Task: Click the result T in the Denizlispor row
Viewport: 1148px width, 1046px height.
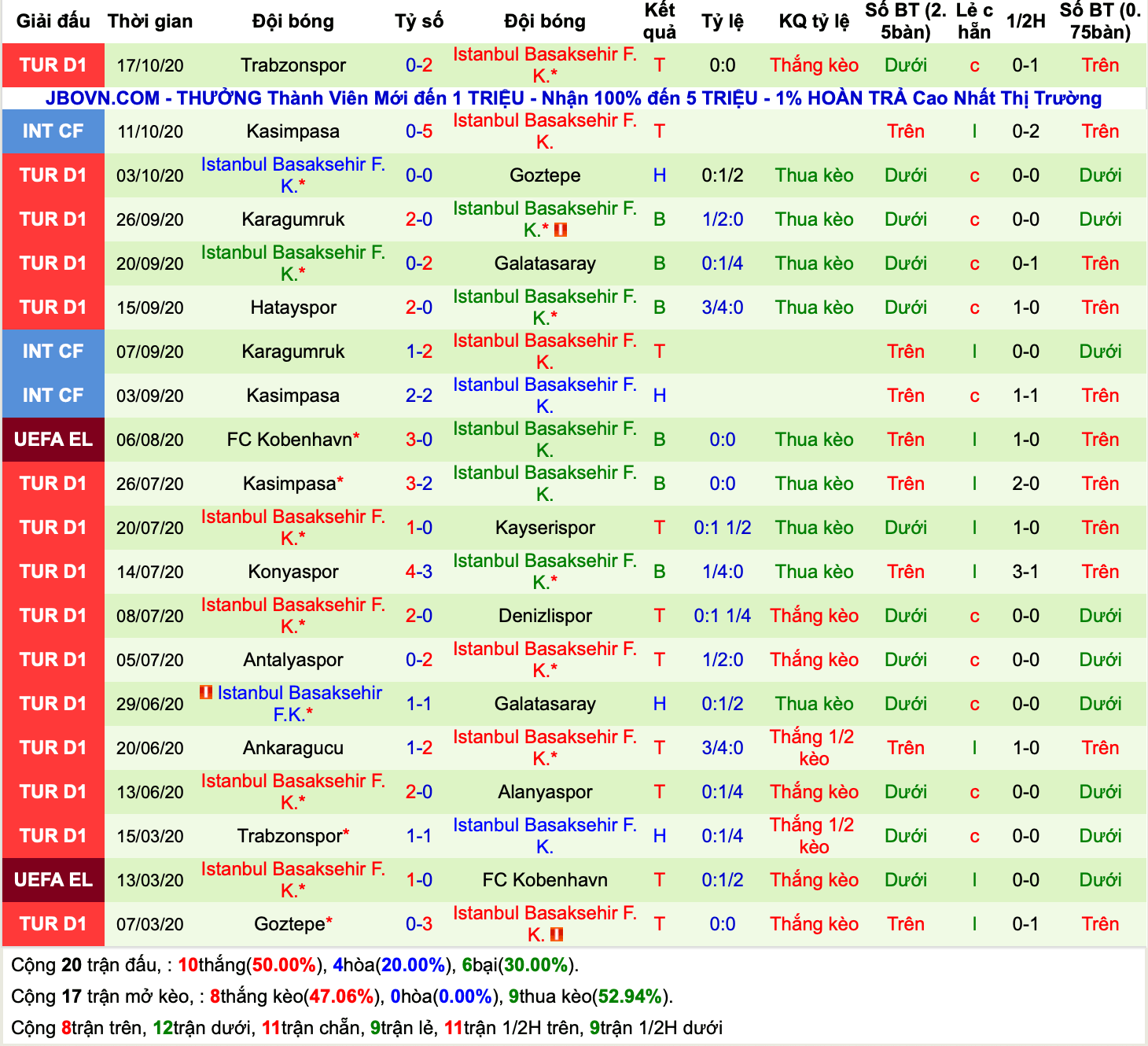Action: (x=660, y=616)
